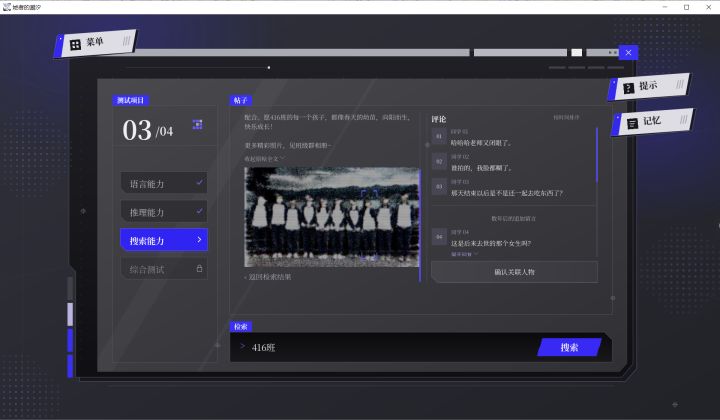The image size is (720, 420).
Task: Open the 记忆 memory panel
Action: pyautogui.click(x=652, y=122)
